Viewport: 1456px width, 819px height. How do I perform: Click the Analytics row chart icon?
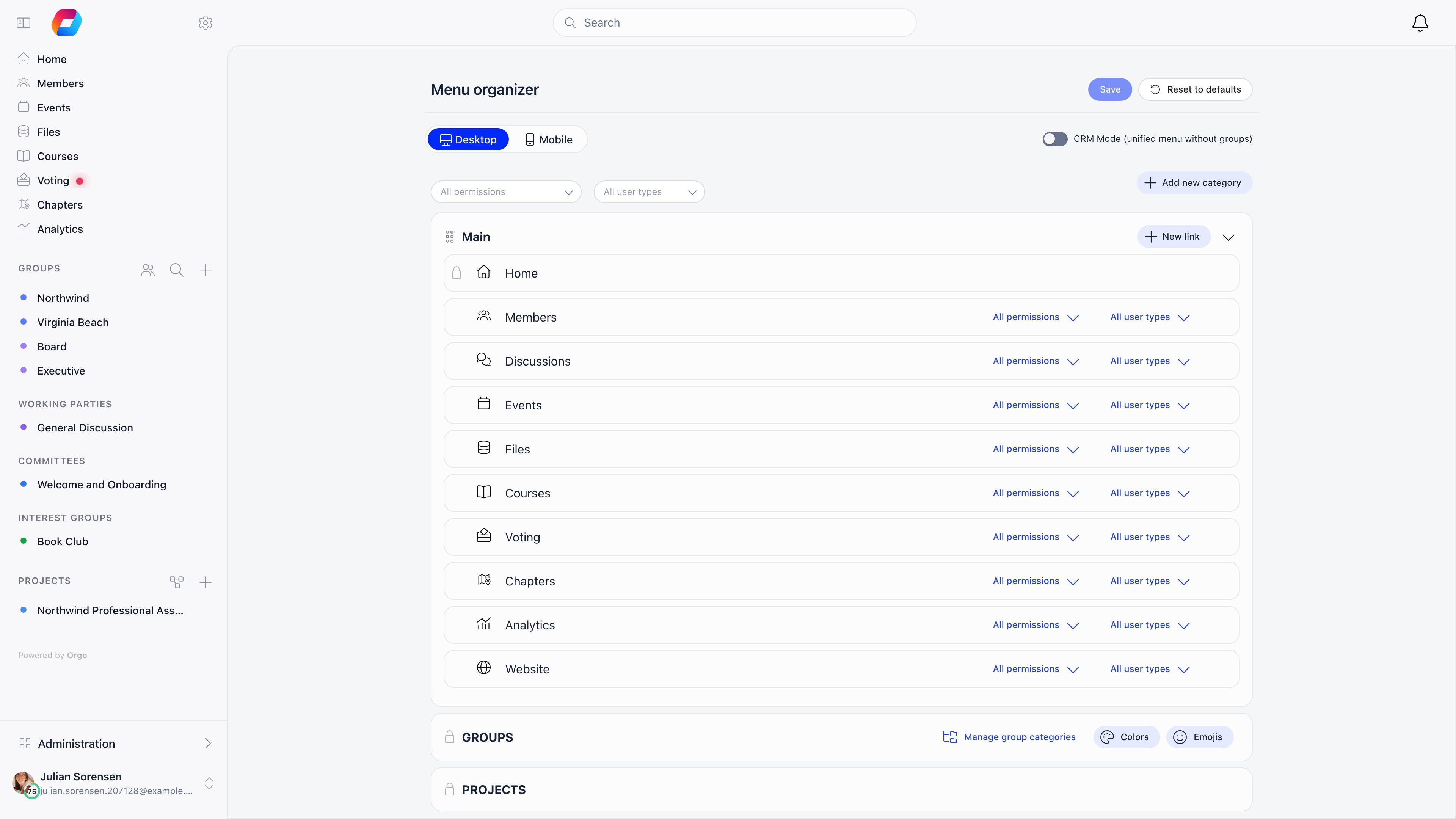[484, 623]
